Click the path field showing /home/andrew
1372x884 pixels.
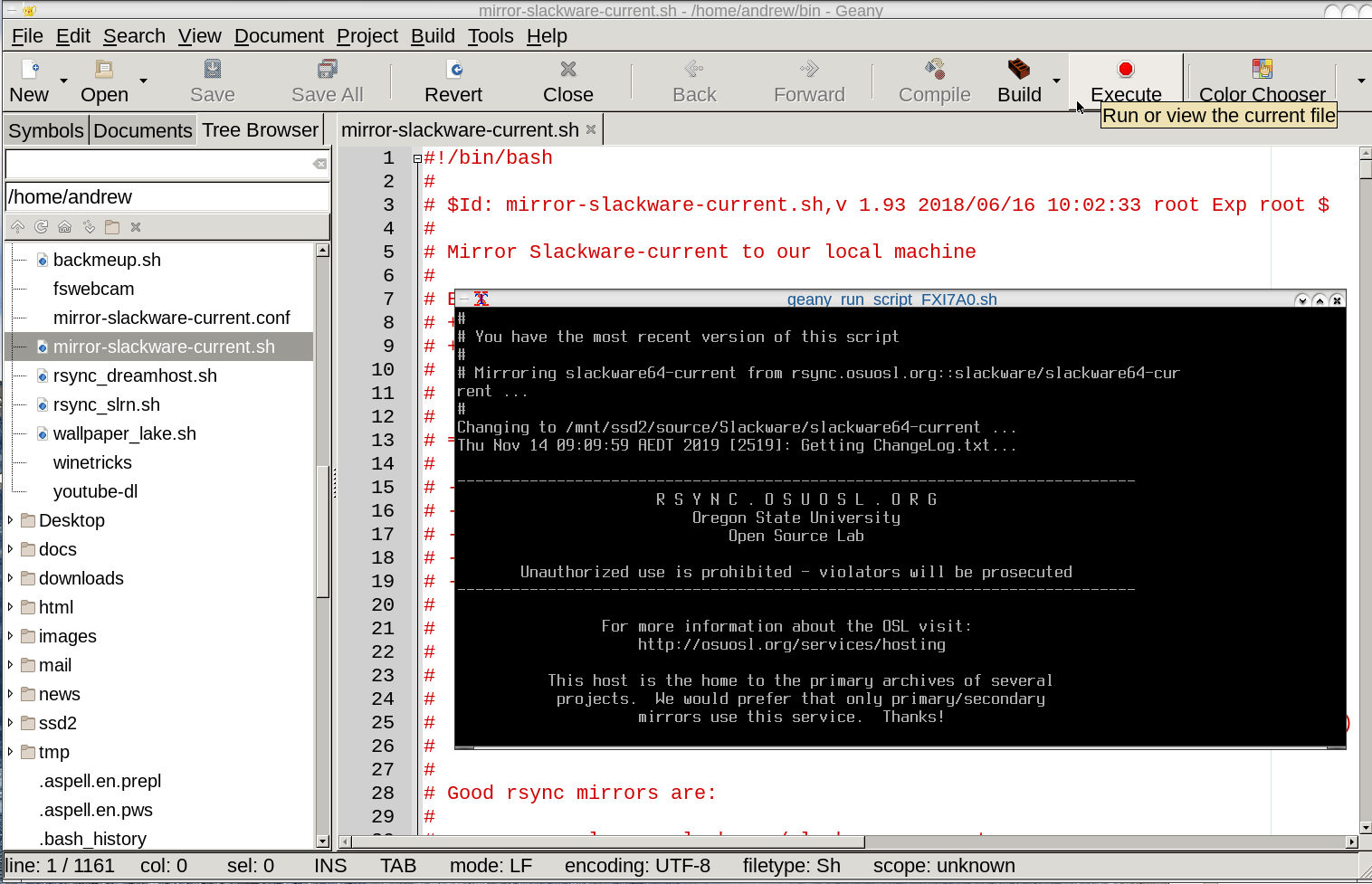163,196
